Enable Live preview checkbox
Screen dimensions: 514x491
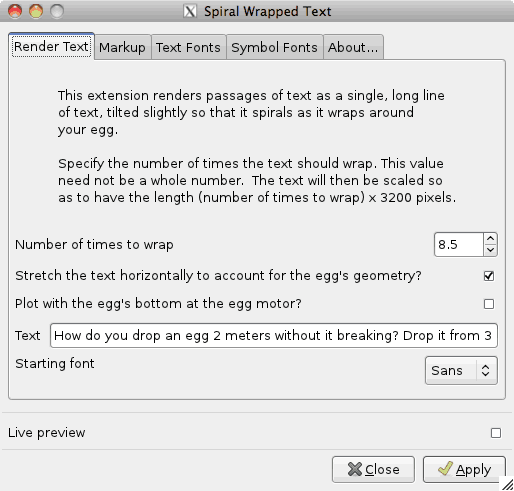pos(496,433)
